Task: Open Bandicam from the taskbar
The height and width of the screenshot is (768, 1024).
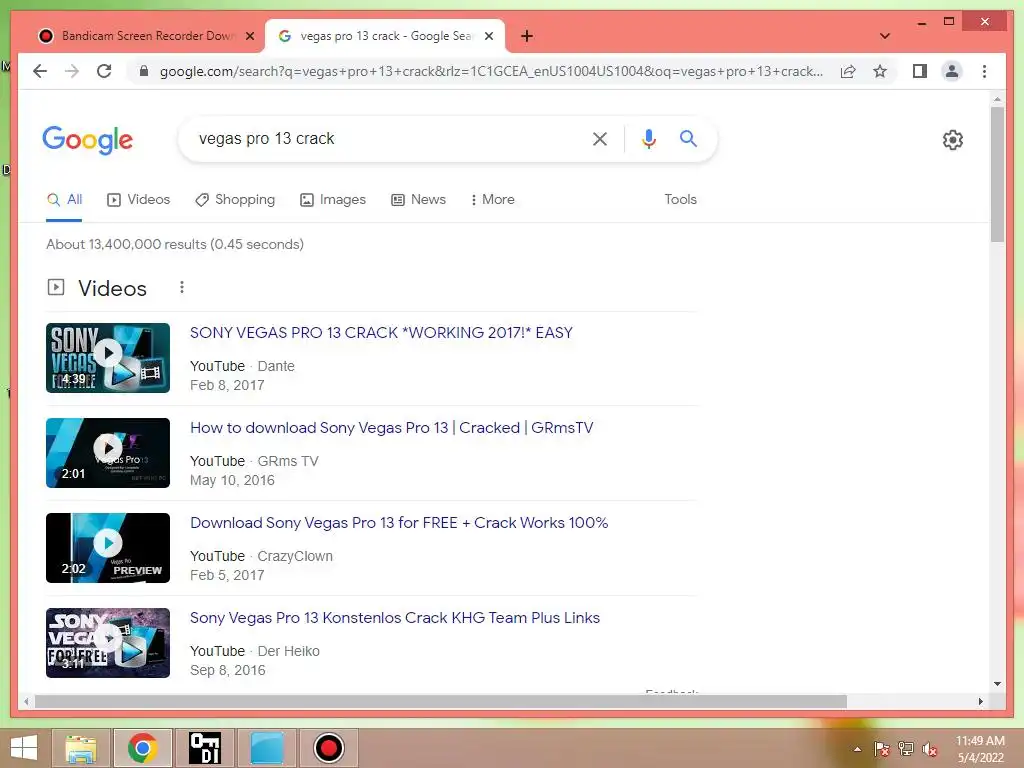Action: (328, 748)
